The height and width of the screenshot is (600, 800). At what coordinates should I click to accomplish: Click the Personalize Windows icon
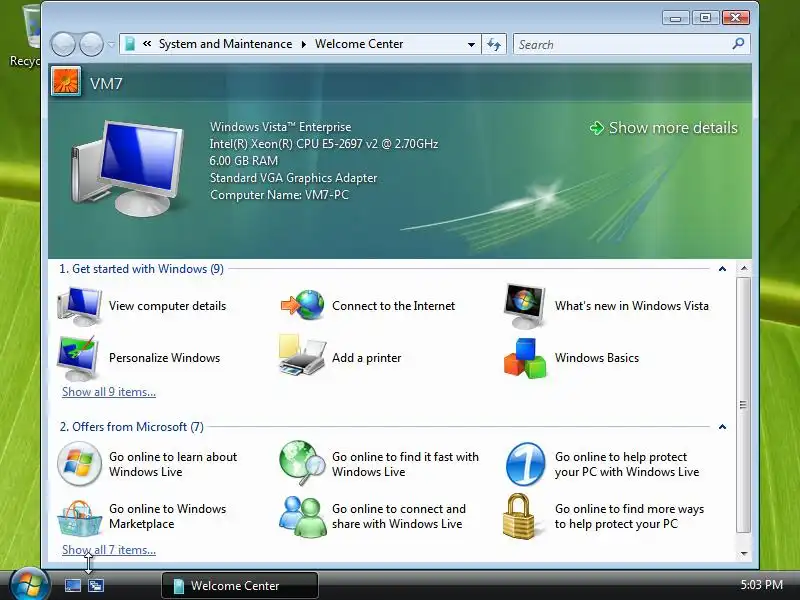(79, 358)
